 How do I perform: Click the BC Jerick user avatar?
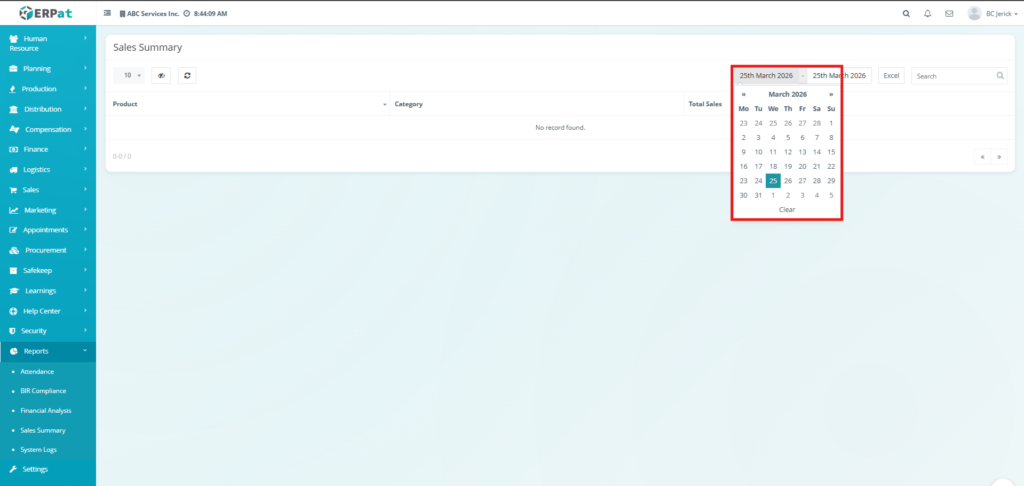tap(974, 14)
